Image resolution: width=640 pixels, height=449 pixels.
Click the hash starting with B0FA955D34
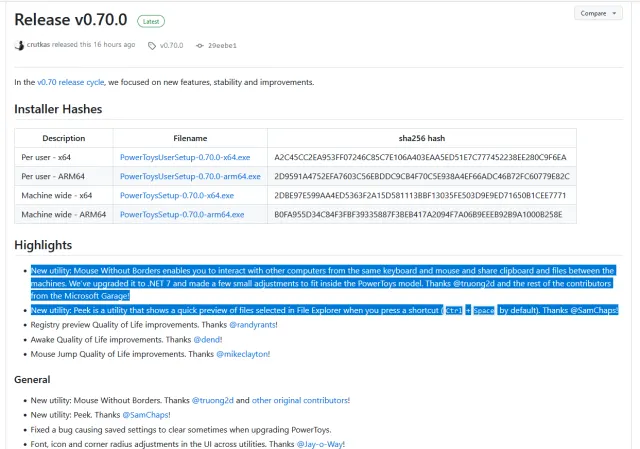pos(418,214)
